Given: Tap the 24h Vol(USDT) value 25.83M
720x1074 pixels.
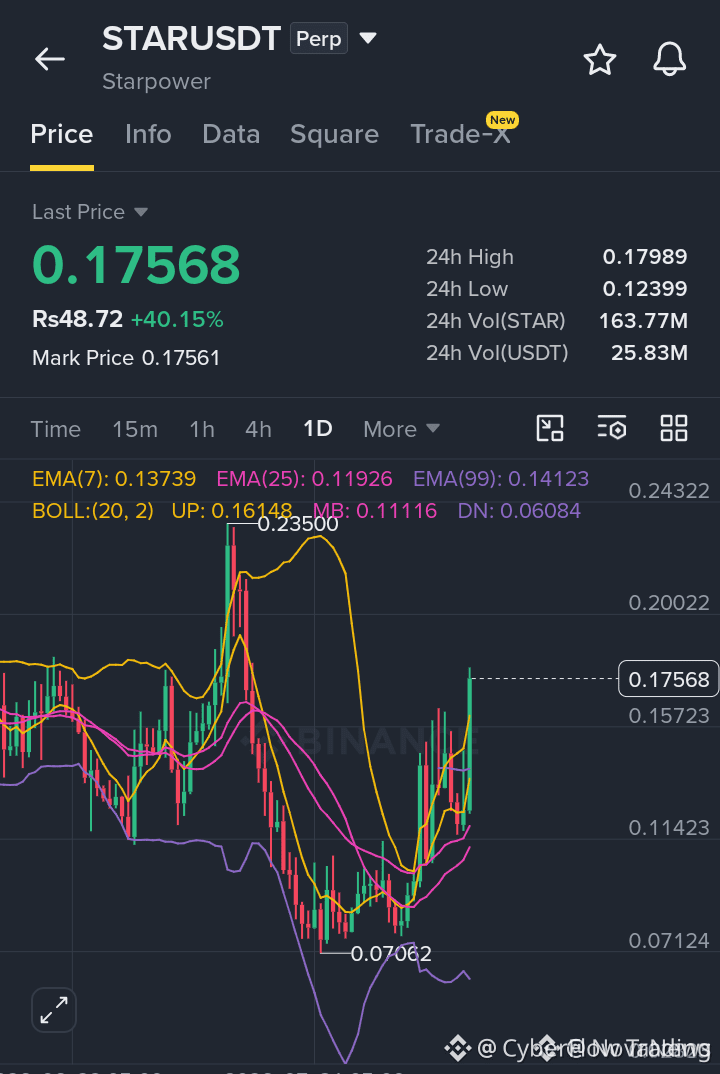Looking at the screenshot, I should [649, 353].
